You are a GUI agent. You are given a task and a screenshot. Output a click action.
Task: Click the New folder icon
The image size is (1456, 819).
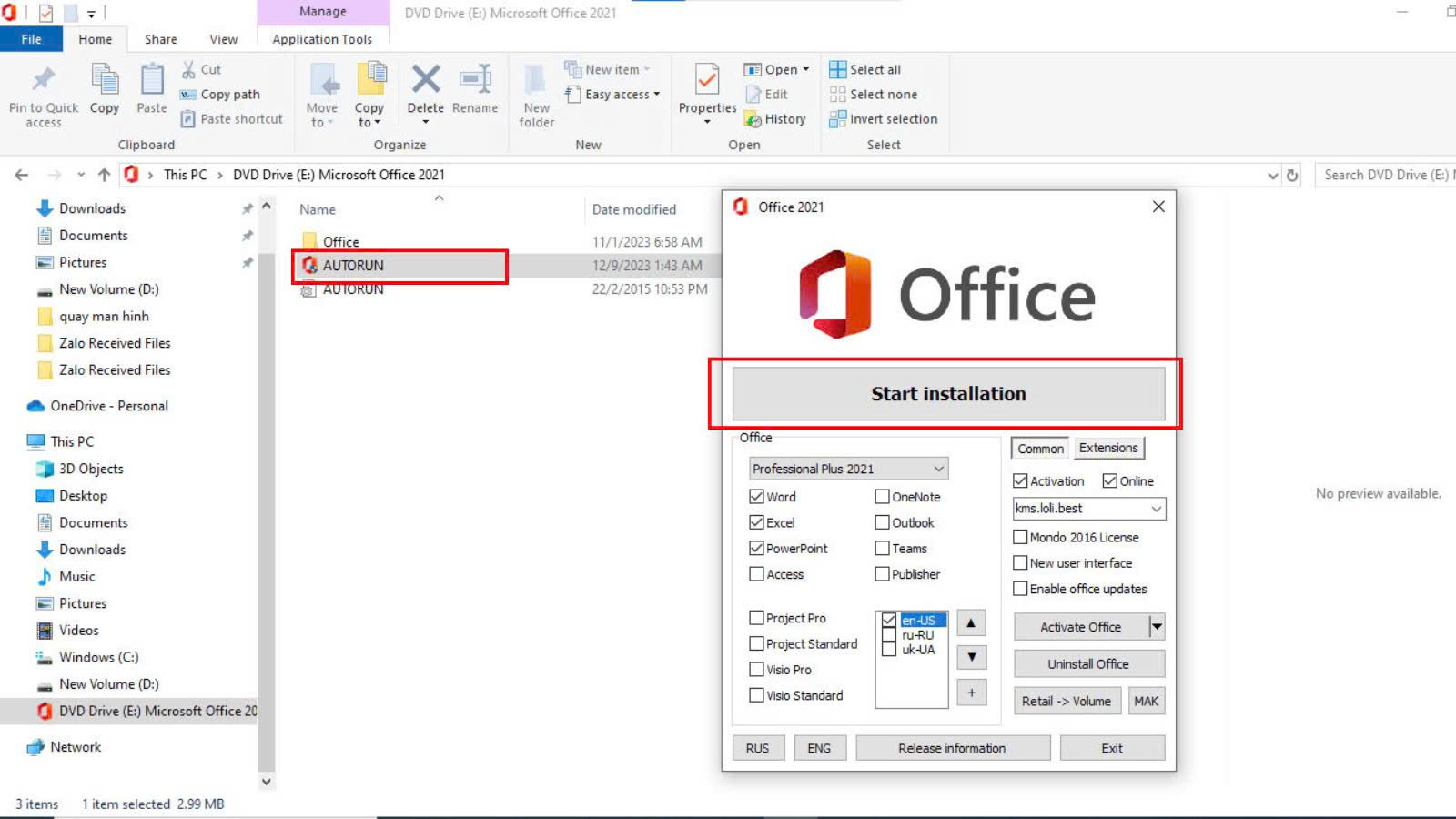(536, 82)
